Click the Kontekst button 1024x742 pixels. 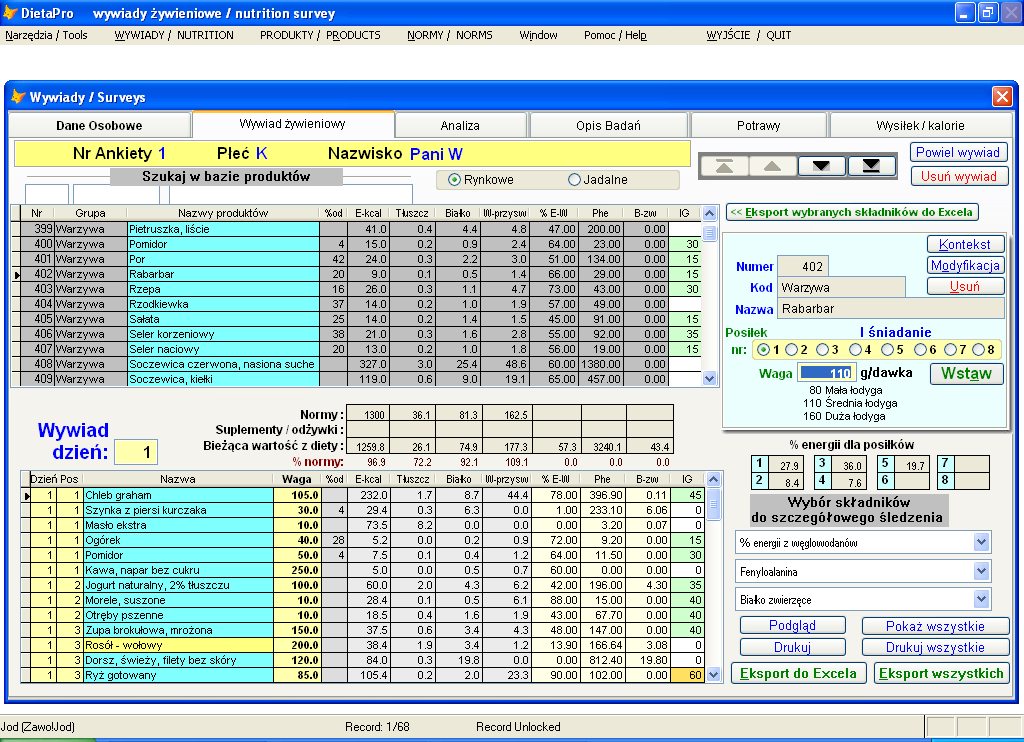tap(965, 244)
